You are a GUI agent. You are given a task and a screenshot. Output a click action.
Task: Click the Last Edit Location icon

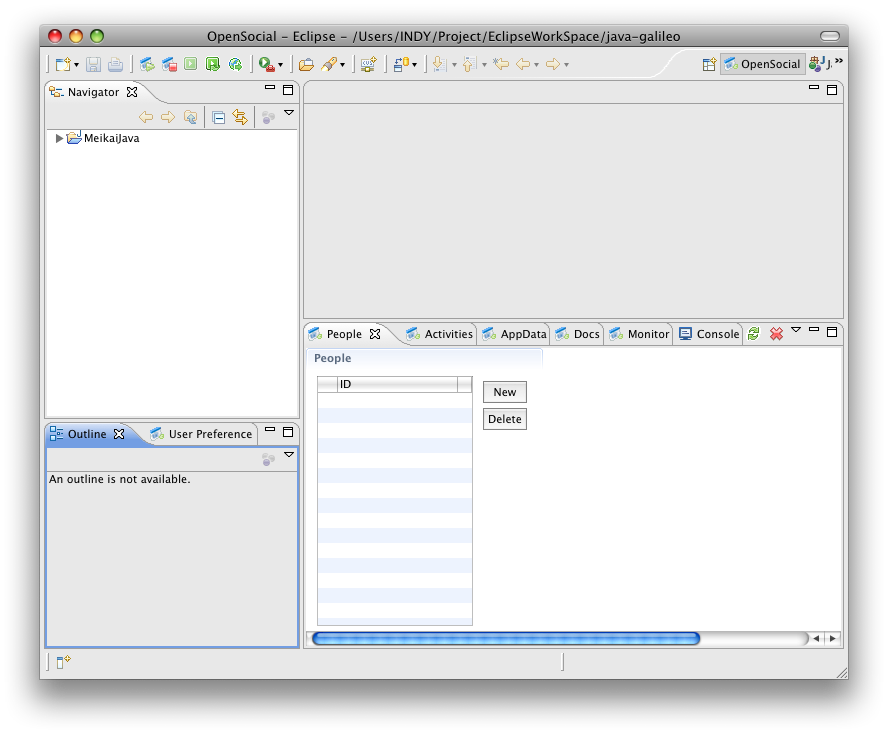pos(501,64)
